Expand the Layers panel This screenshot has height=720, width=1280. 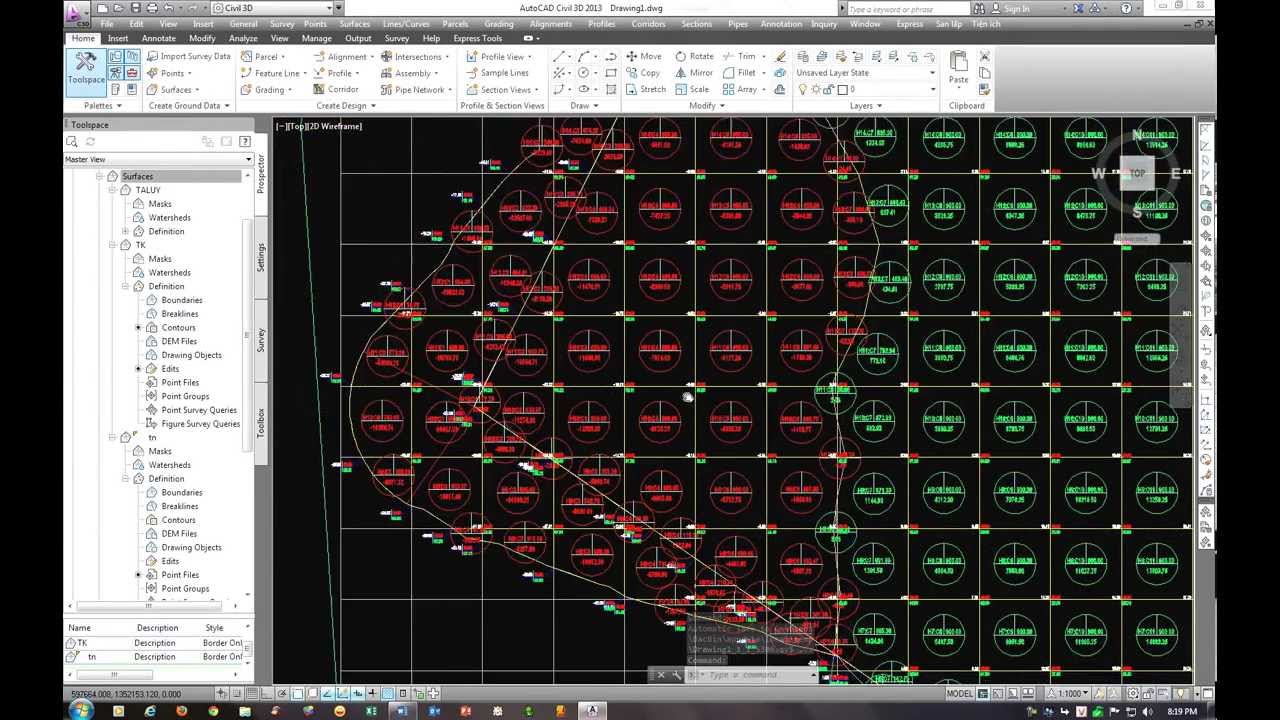coord(866,105)
